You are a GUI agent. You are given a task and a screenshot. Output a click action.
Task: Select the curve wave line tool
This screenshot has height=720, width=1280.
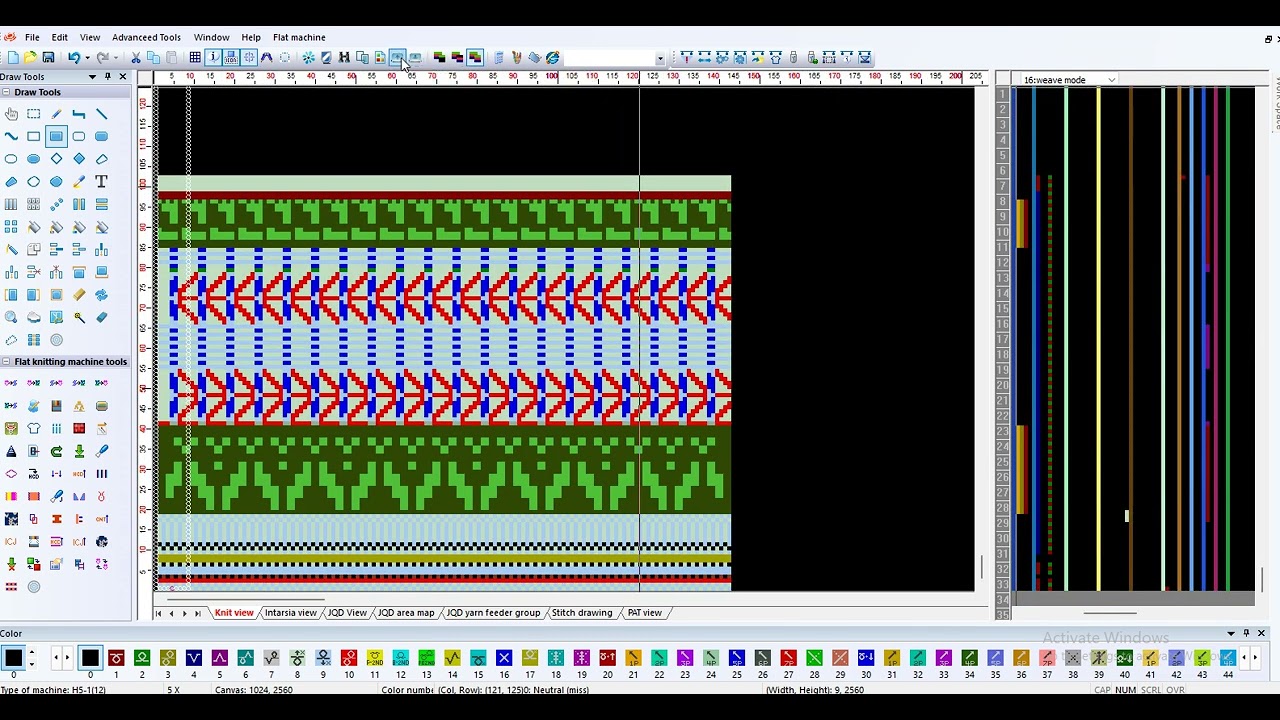pos(11,136)
